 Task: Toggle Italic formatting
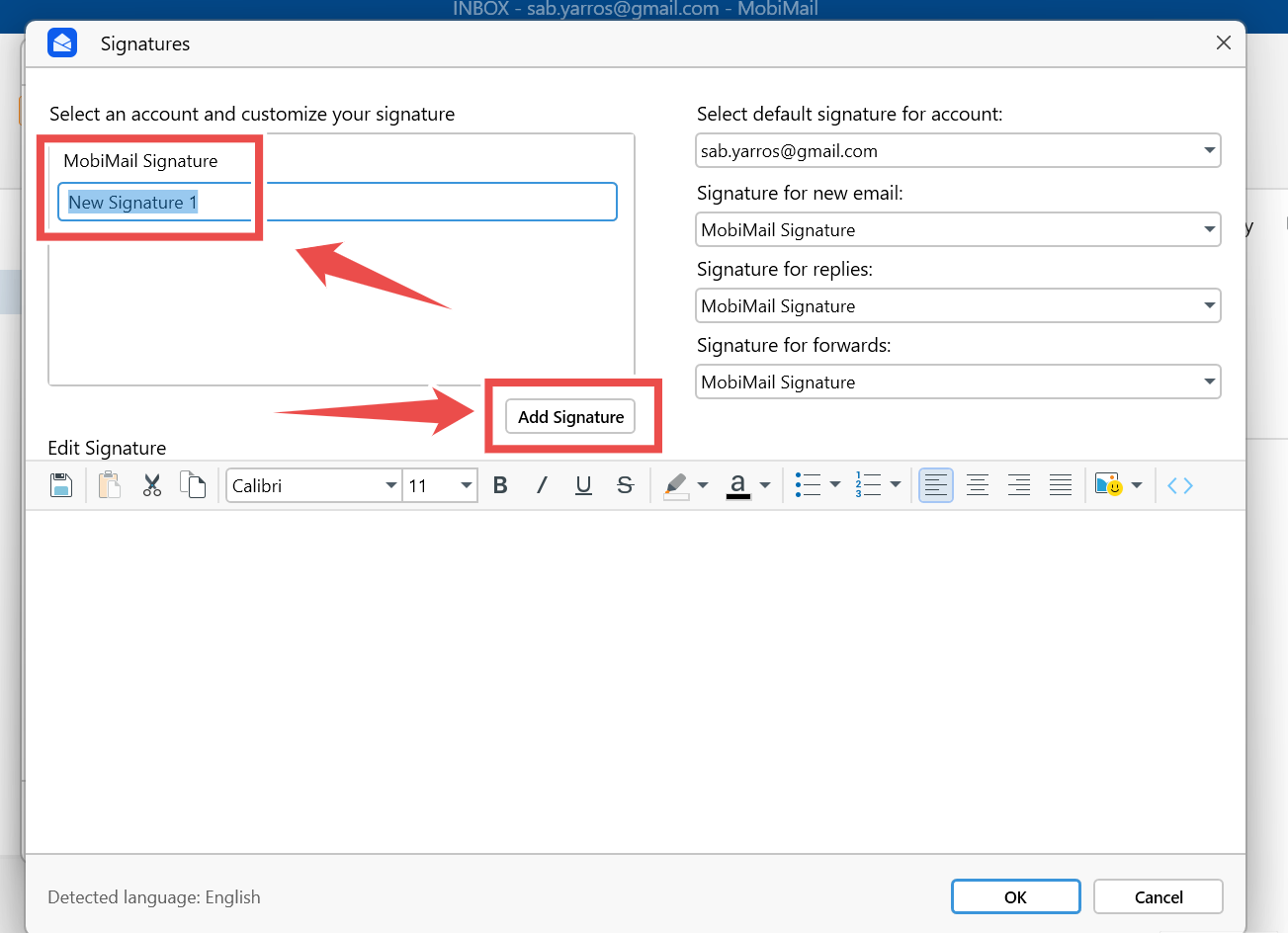[x=542, y=485]
